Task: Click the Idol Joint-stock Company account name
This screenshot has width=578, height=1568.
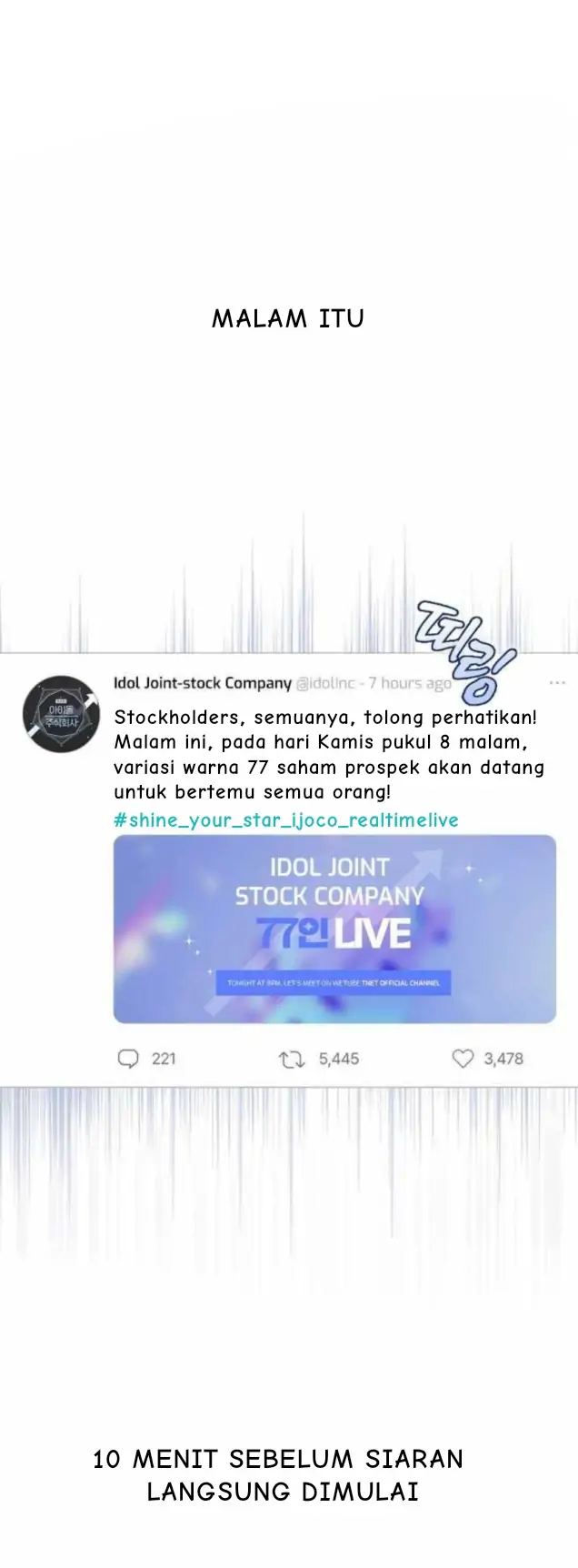Action: (x=203, y=683)
